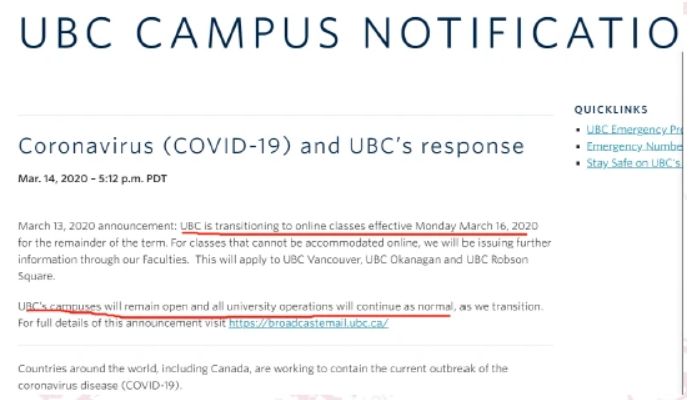Click the Coronavirus (COVID-19) article title
Screen dimensions: 691x400
271,146
